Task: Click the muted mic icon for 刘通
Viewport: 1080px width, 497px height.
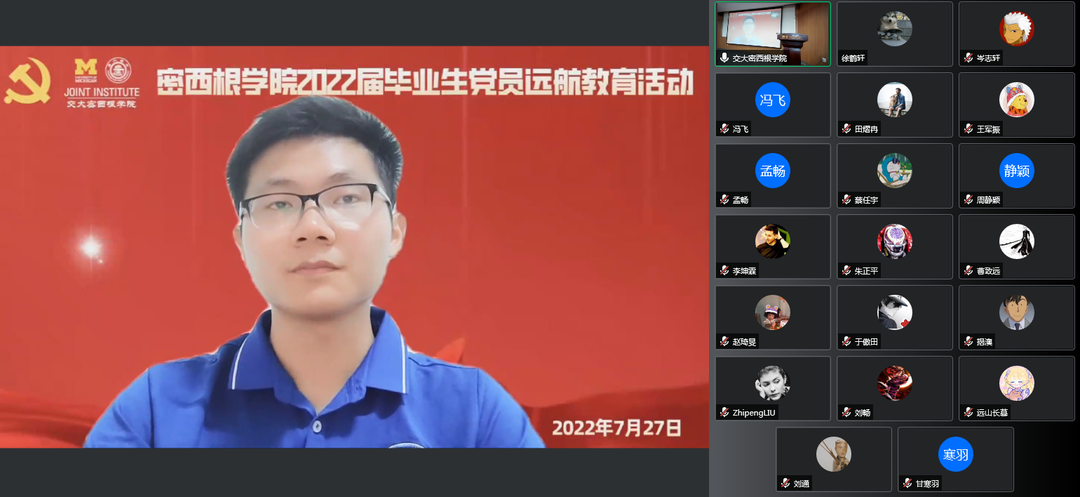Action: (785, 483)
